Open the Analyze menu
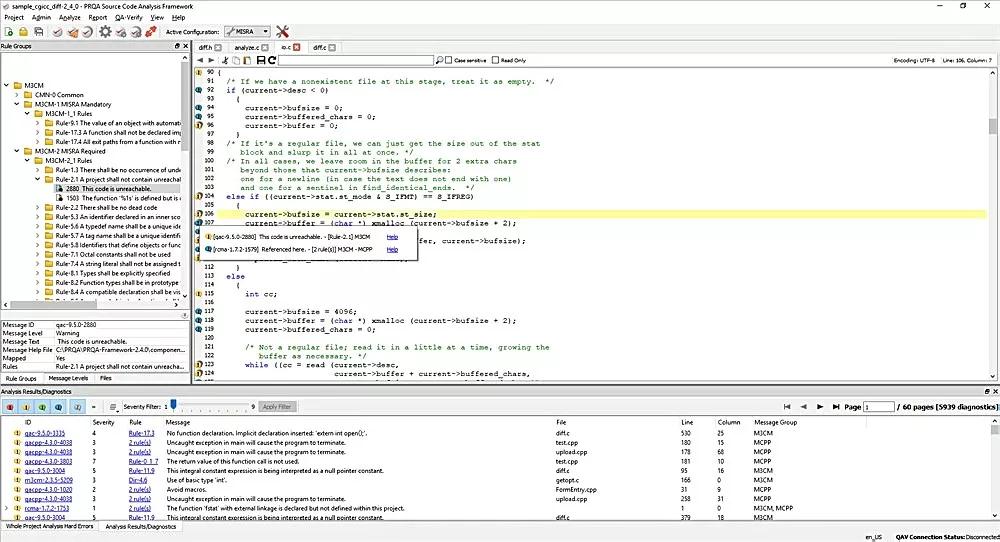Image resolution: width=1000 pixels, height=542 pixels. (70, 17)
